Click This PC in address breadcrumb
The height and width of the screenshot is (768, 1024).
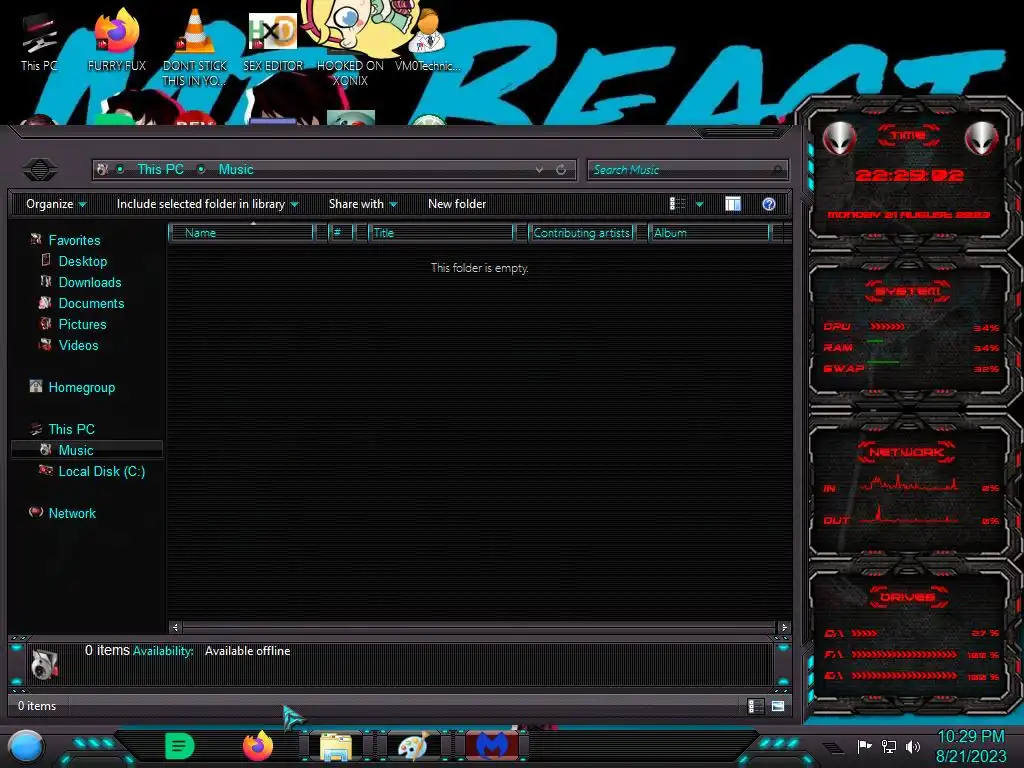pyautogui.click(x=160, y=169)
